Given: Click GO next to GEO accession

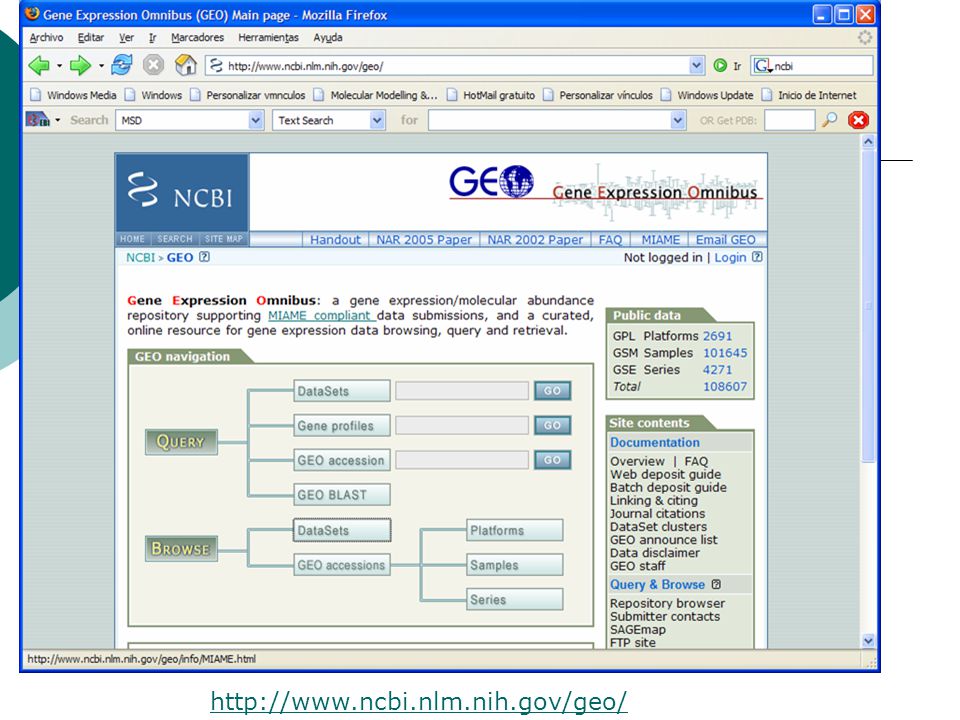Looking at the screenshot, I should click(552, 460).
